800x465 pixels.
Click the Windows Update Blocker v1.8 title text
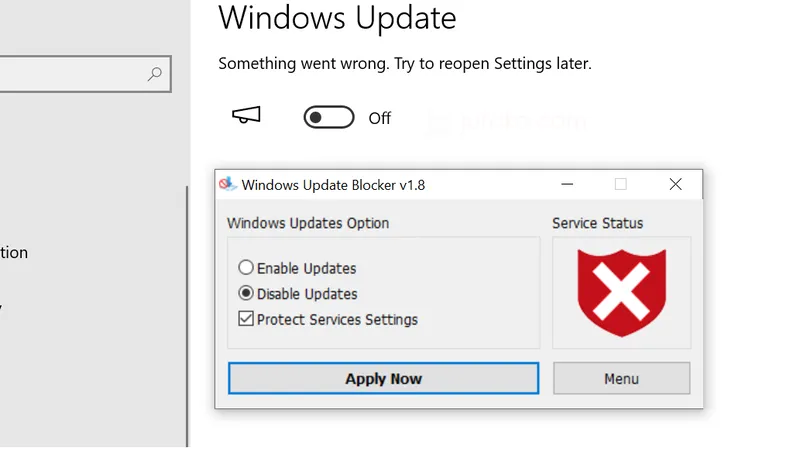coord(334,184)
